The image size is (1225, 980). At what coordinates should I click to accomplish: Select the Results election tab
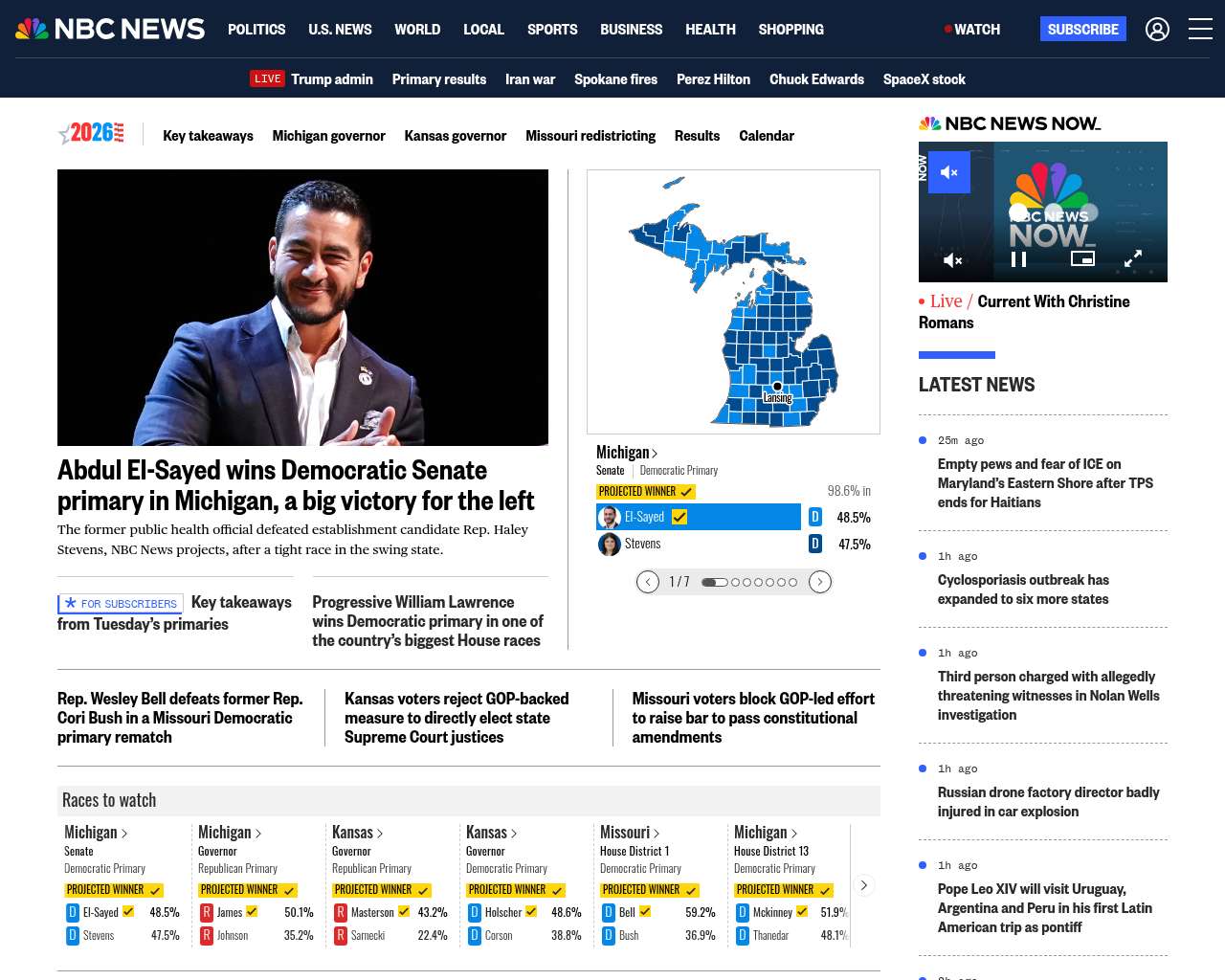point(697,136)
